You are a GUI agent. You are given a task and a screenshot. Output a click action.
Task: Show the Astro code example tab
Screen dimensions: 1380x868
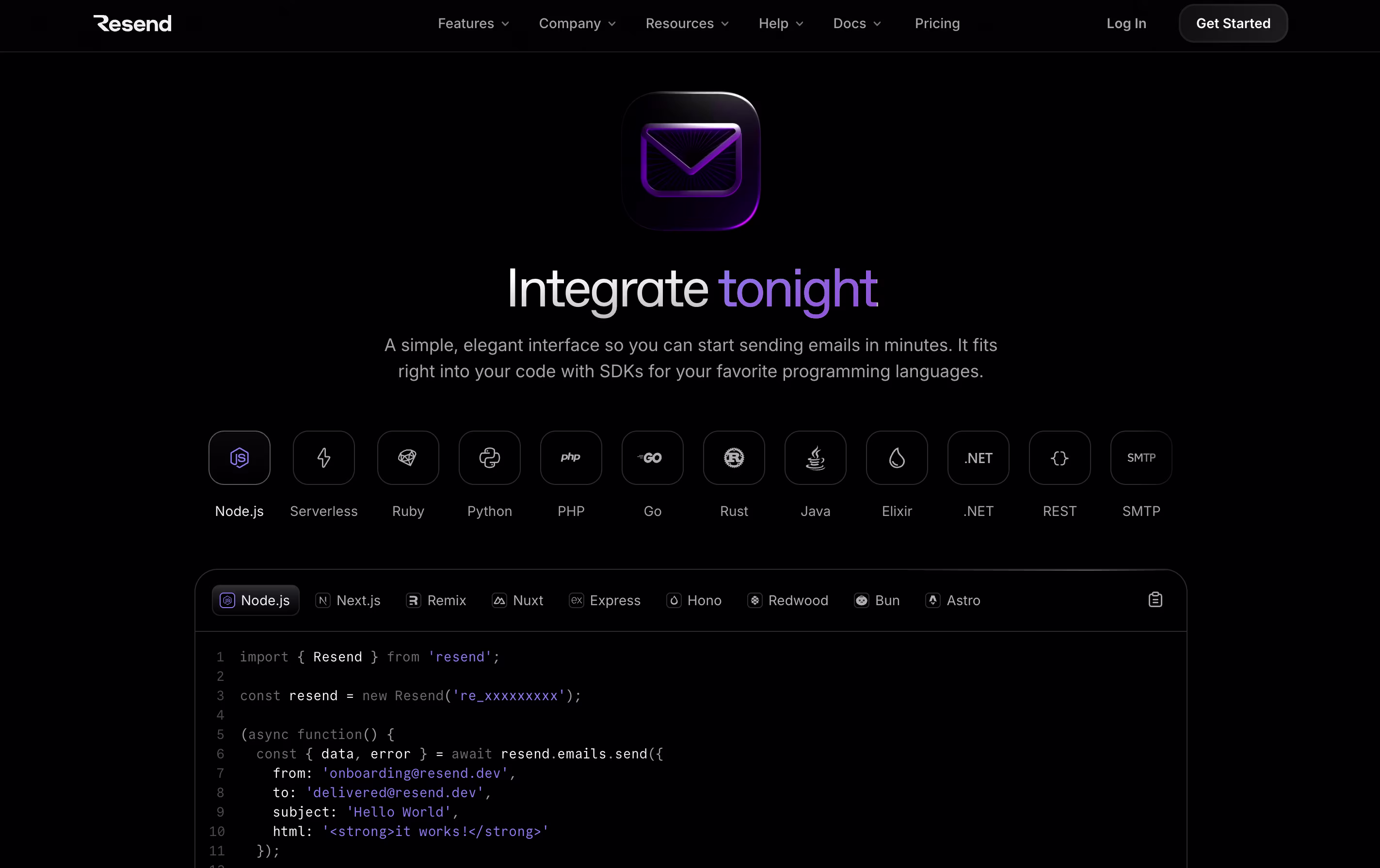pos(952,600)
